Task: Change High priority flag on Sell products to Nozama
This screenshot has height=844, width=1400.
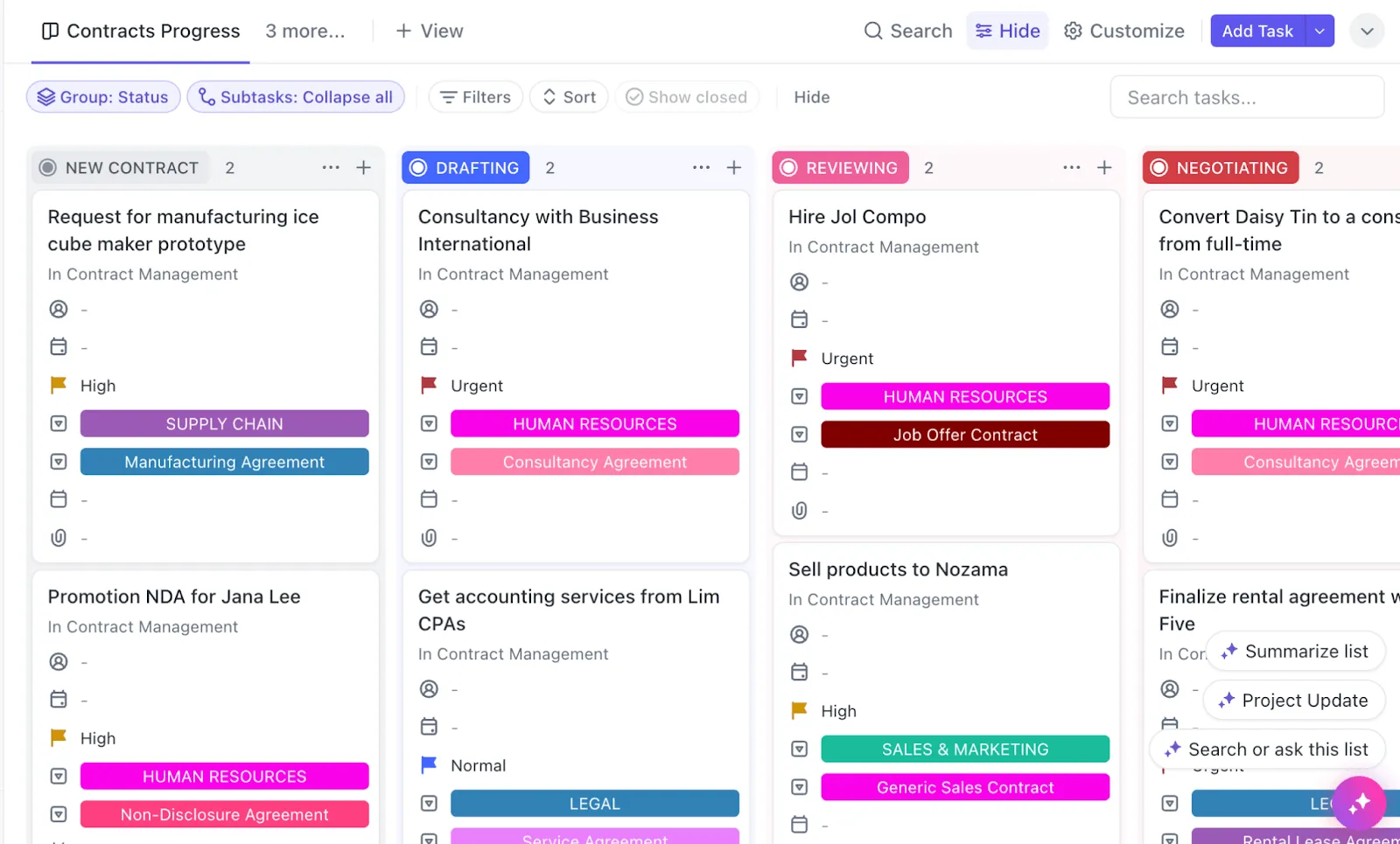Action: point(800,711)
